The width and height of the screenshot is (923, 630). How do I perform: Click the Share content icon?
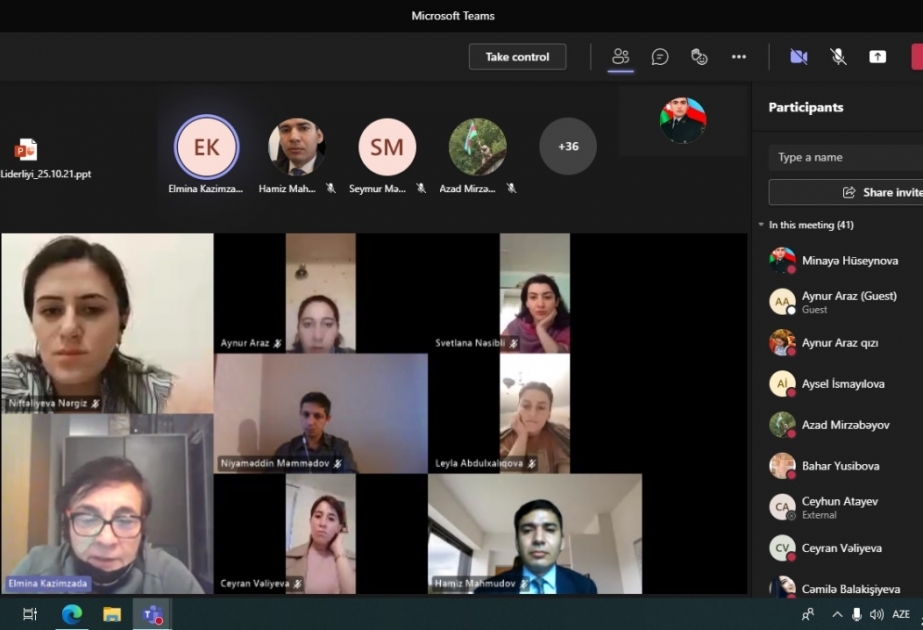(x=878, y=57)
